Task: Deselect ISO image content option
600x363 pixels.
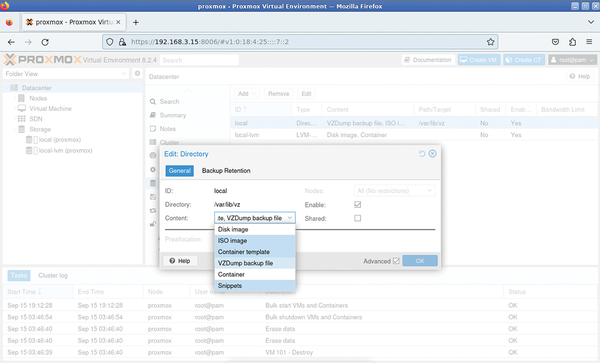Action: [255, 241]
